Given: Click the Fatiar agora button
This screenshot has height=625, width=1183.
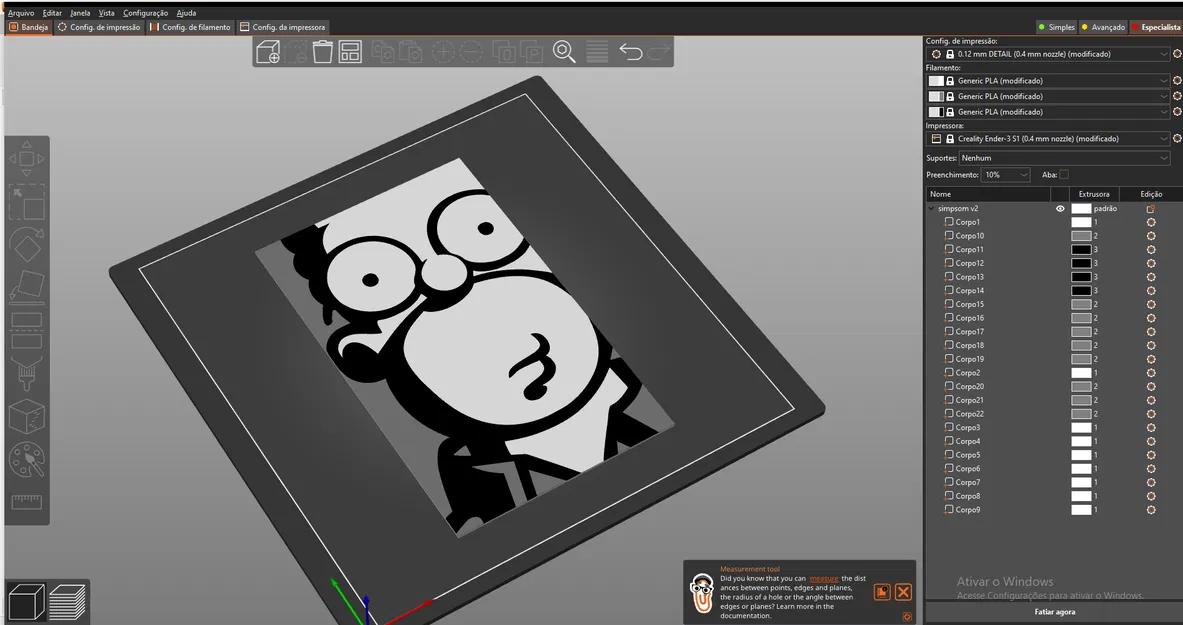Looking at the screenshot, I should (x=1054, y=612).
